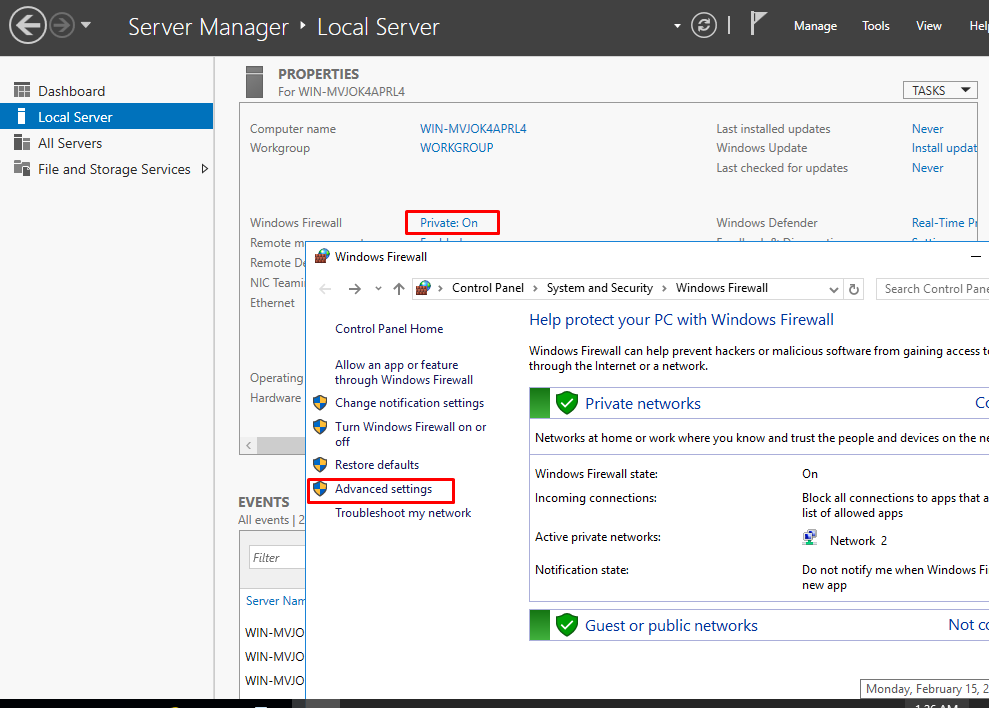The width and height of the screenshot is (989, 708).
Task: Open the View menu
Action: (x=928, y=26)
